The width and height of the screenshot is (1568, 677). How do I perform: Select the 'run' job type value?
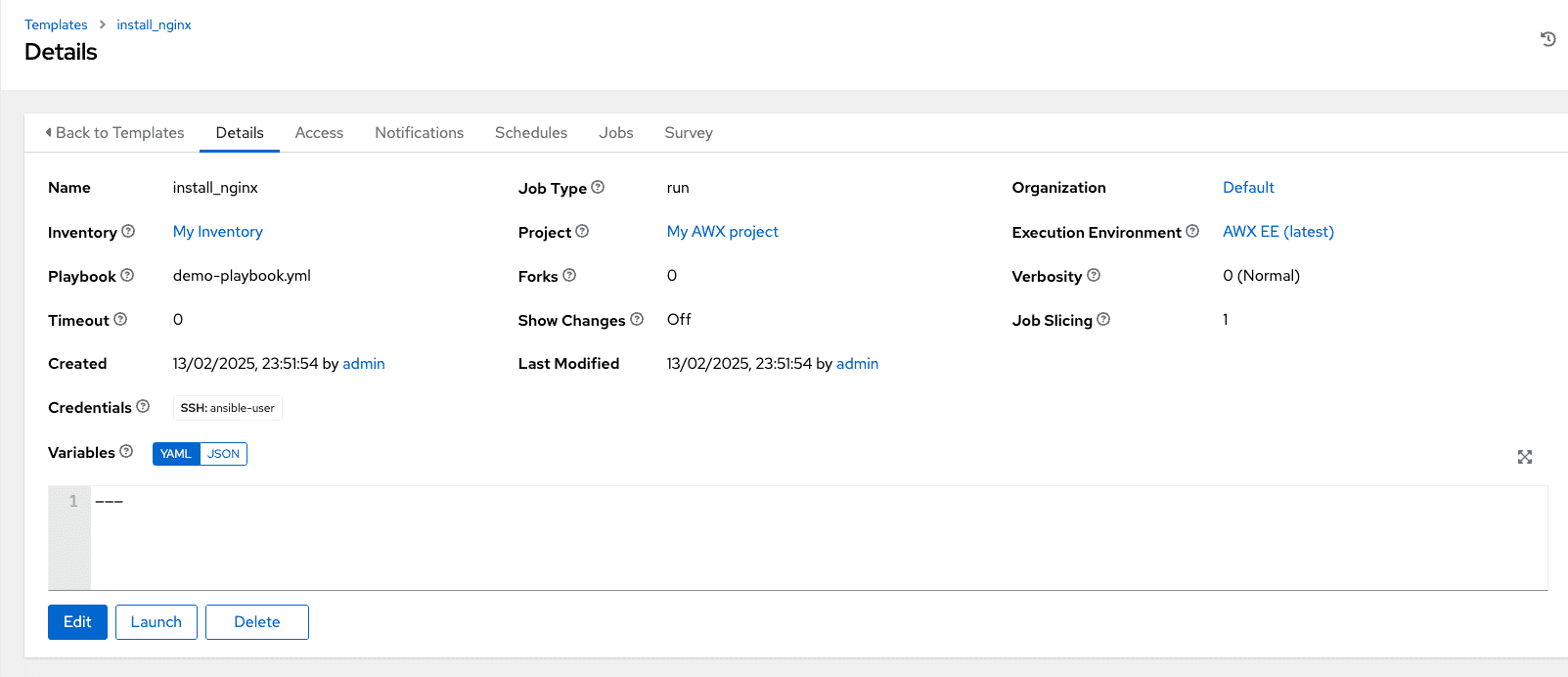pyautogui.click(x=678, y=187)
